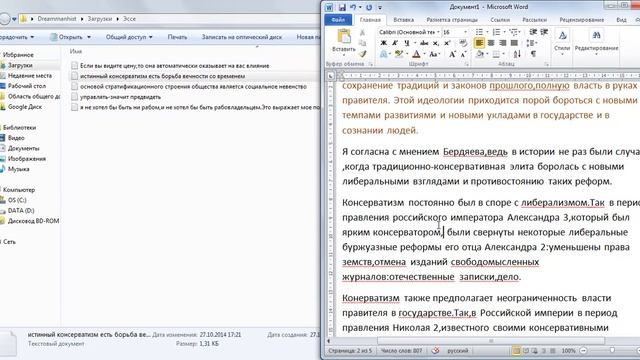Open the Файл tab in Word
This screenshot has height=360, width=640.
coord(338,20)
